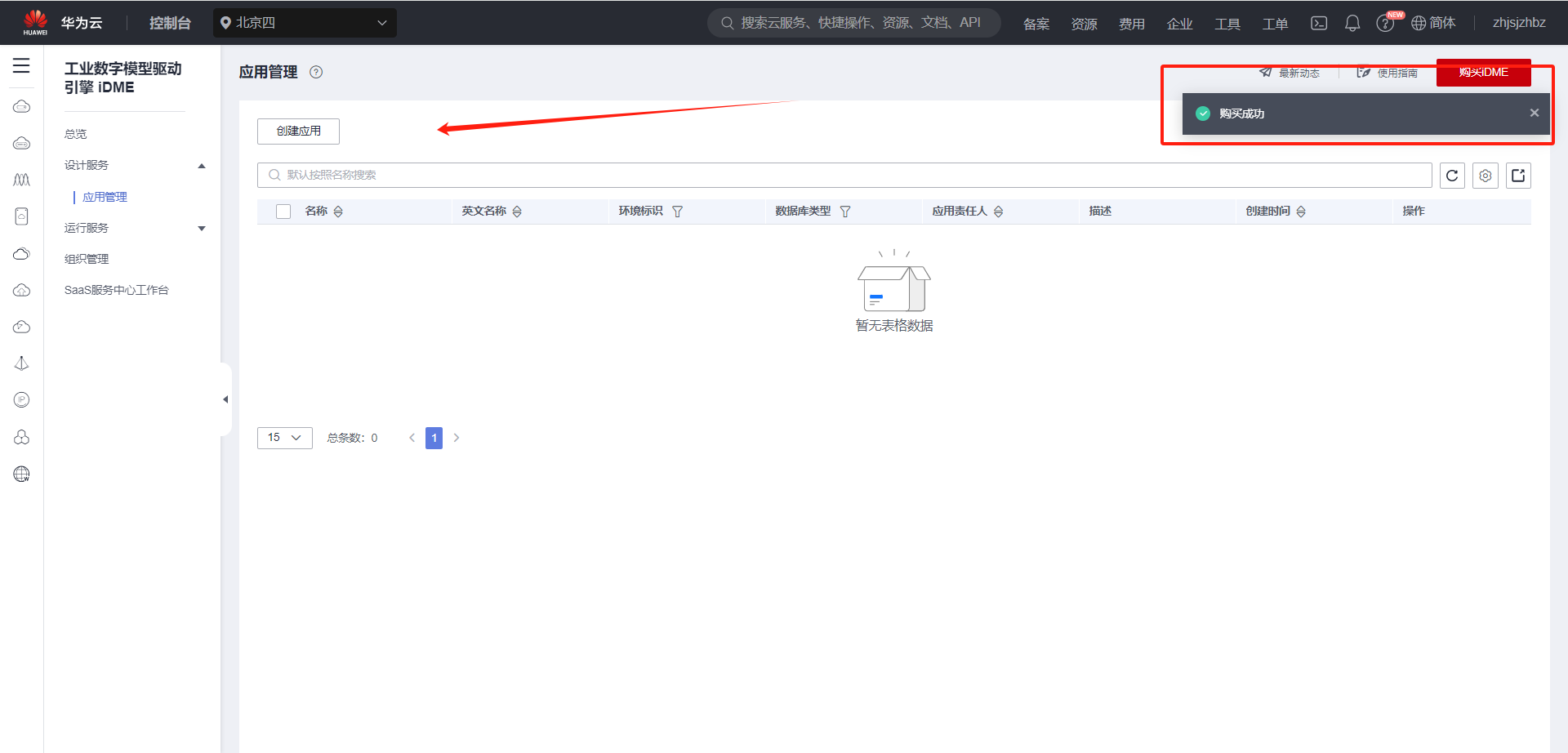Go to the previous page arrow

[x=412, y=438]
